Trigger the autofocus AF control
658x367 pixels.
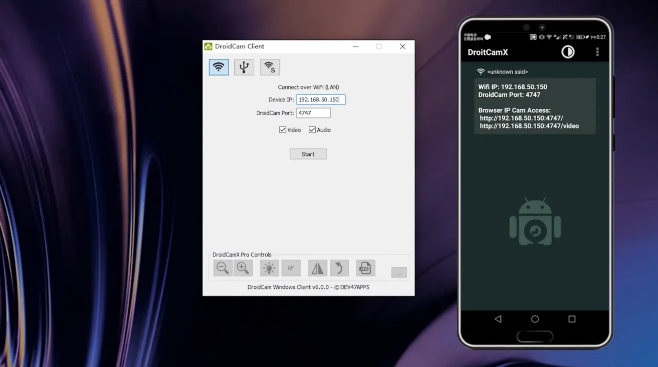coord(291,268)
